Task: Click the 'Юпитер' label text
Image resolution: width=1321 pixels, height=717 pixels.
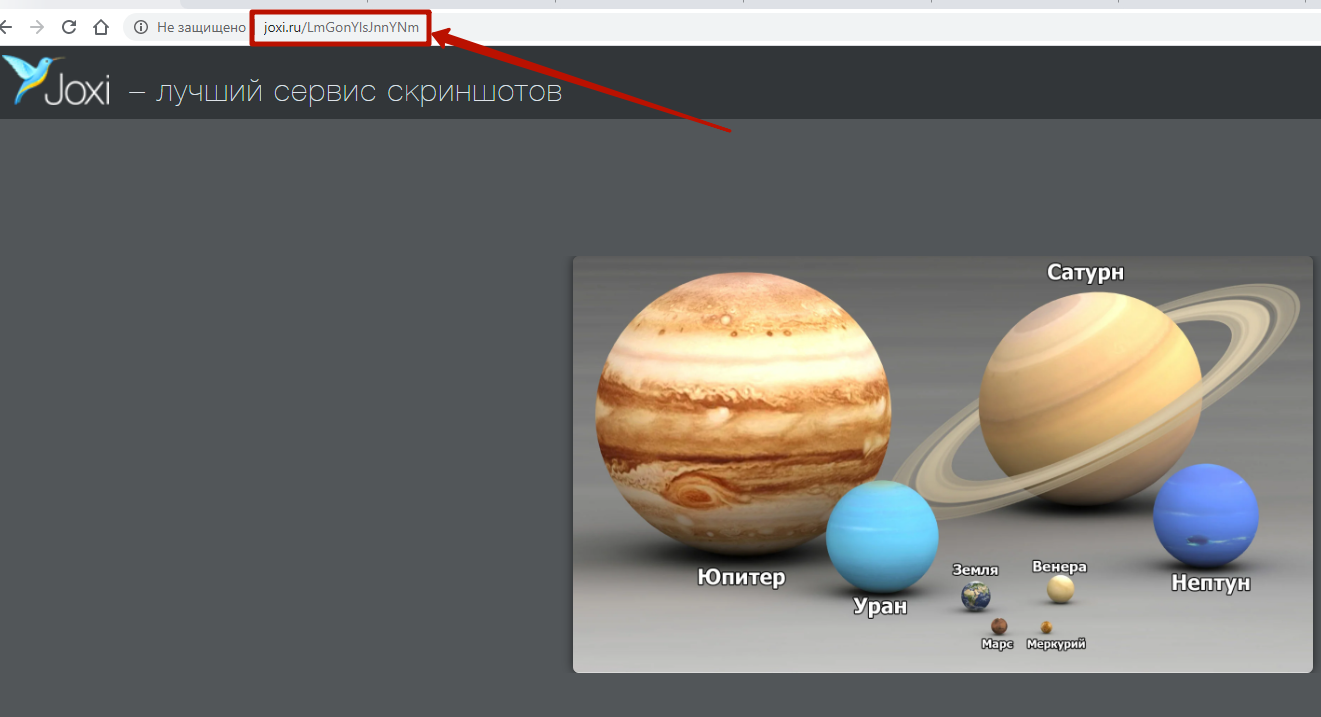Action: point(741,577)
